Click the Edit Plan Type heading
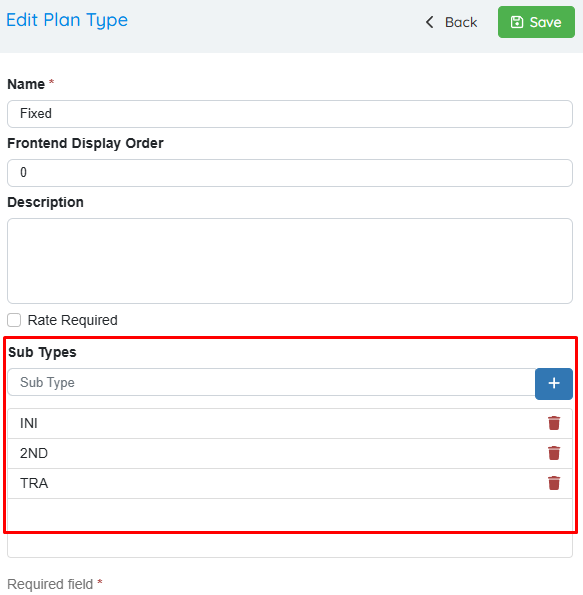This screenshot has width=583, height=595. click(67, 20)
